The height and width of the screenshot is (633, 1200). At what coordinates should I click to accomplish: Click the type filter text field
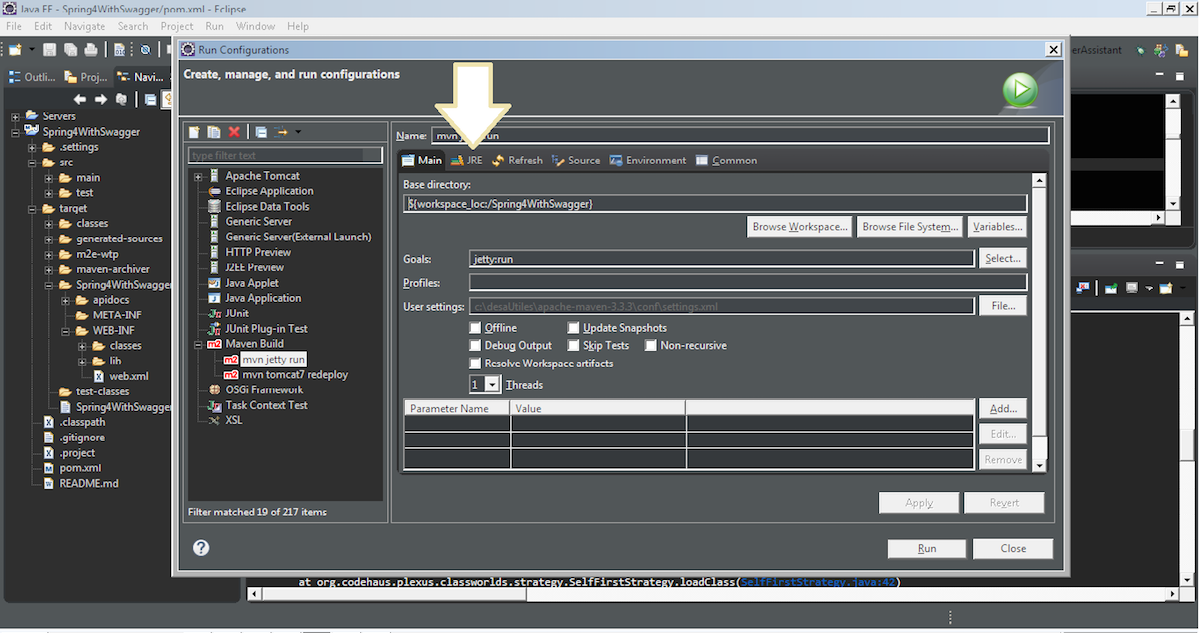coord(285,155)
